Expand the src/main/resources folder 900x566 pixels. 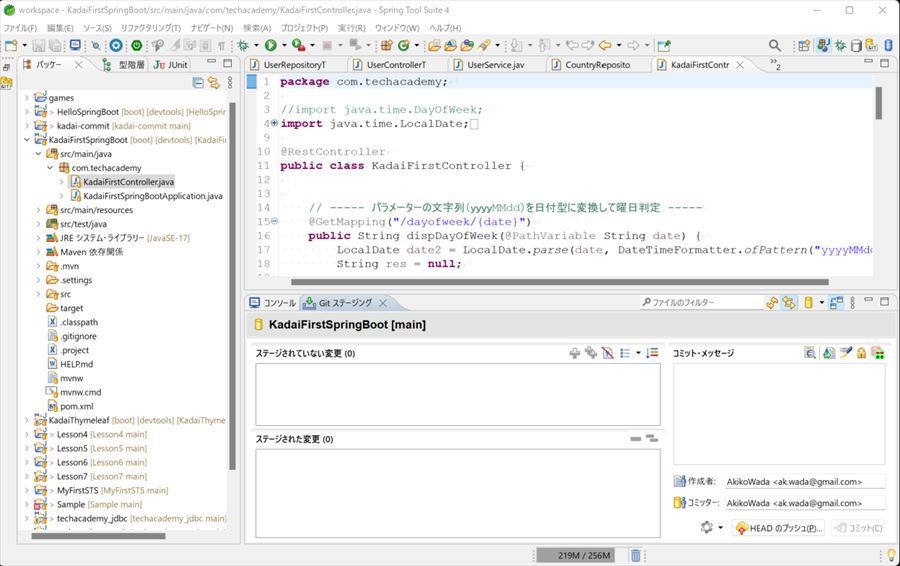39,210
